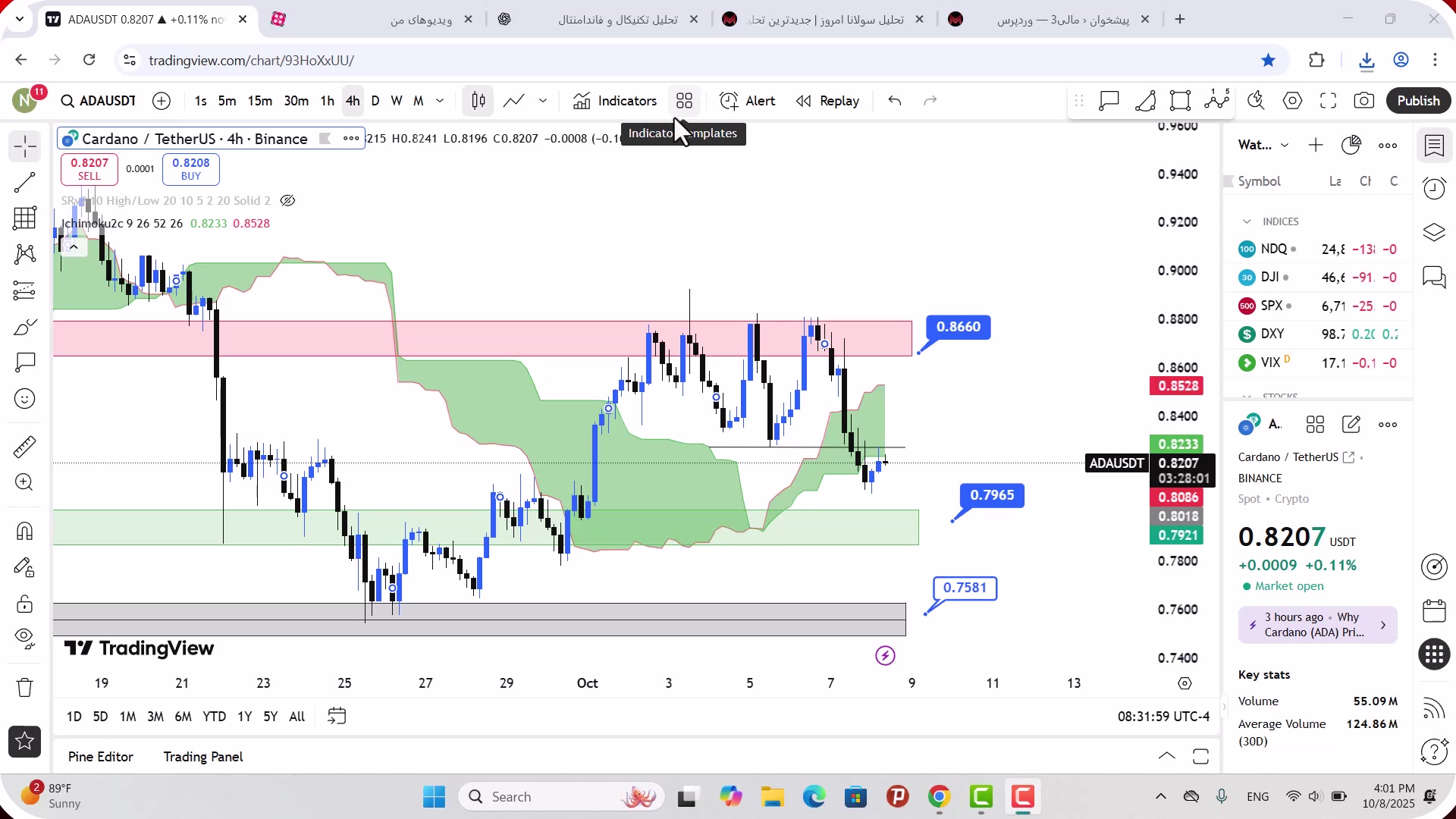This screenshot has height=819, width=1456.
Task: Click the 0.8208 BUY button
Action: pos(191,169)
